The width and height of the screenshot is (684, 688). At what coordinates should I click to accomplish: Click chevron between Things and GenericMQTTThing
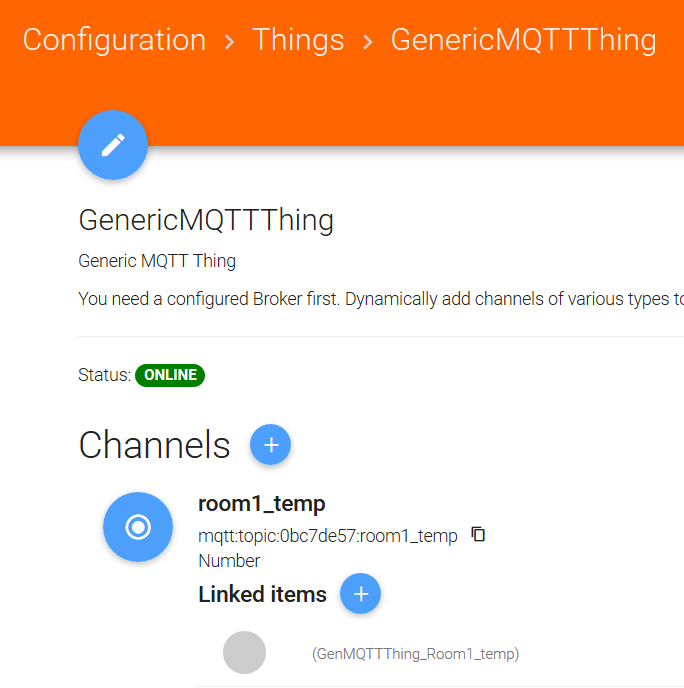click(x=368, y=41)
